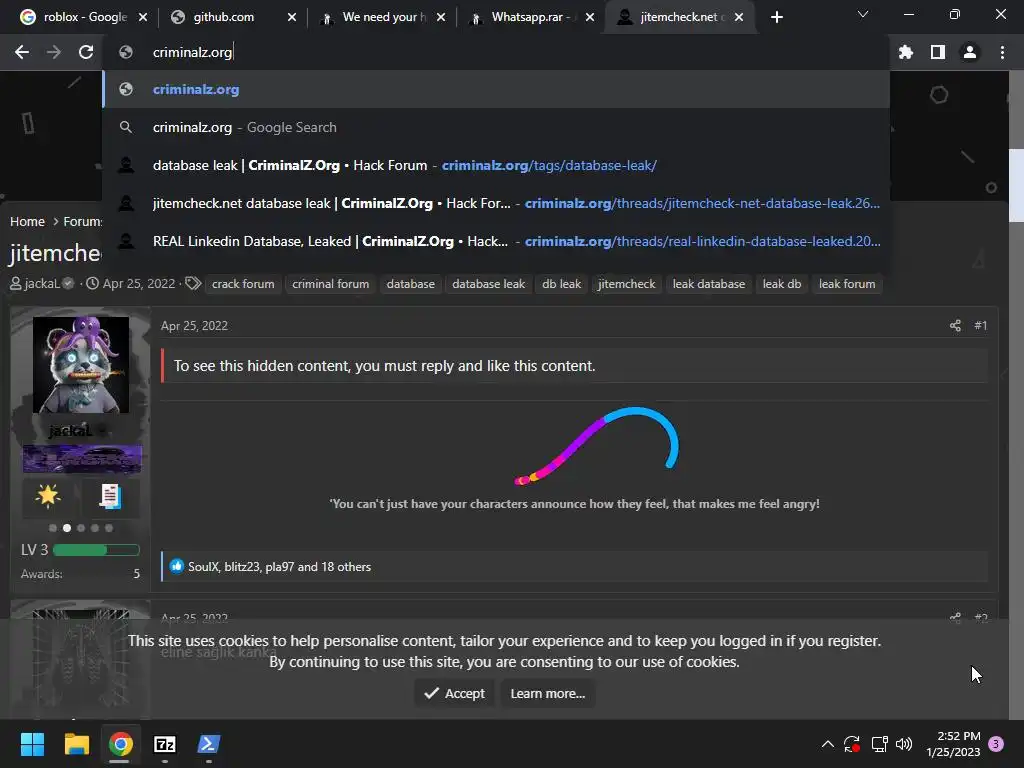Screen dimensions: 1024x768
Task: Click the page vertical scrollbar
Action: tap(1016, 186)
